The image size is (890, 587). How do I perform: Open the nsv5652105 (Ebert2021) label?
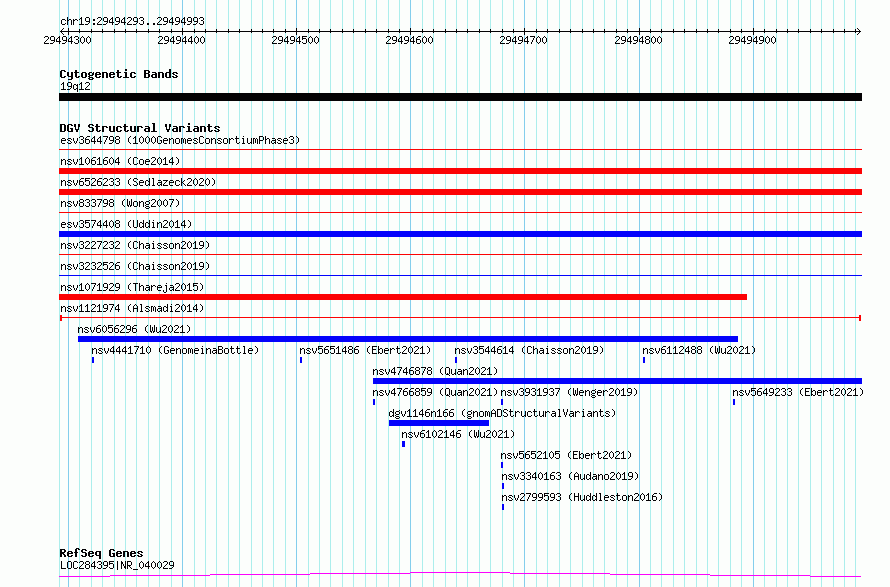click(566, 455)
